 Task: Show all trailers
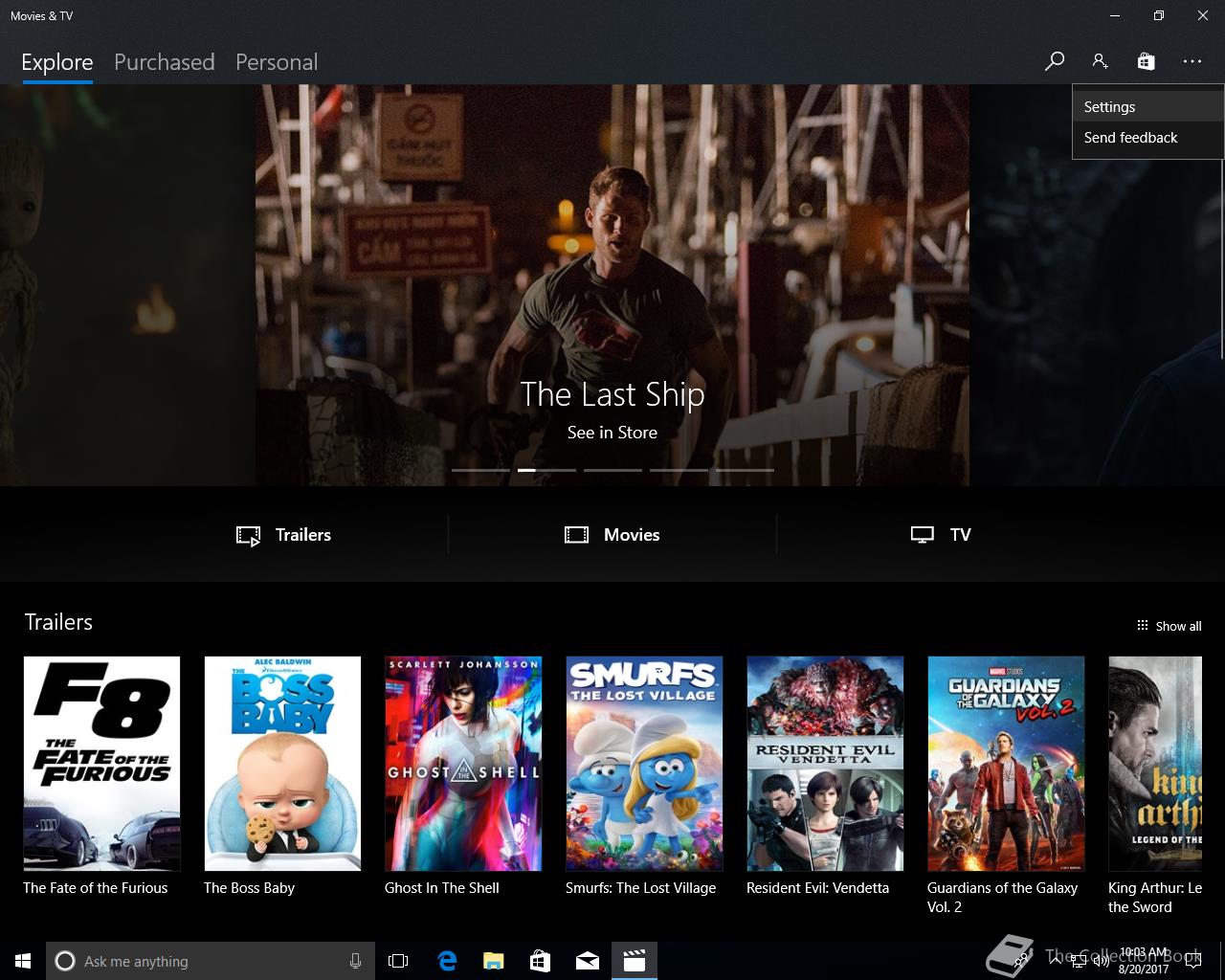click(1169, 626)
